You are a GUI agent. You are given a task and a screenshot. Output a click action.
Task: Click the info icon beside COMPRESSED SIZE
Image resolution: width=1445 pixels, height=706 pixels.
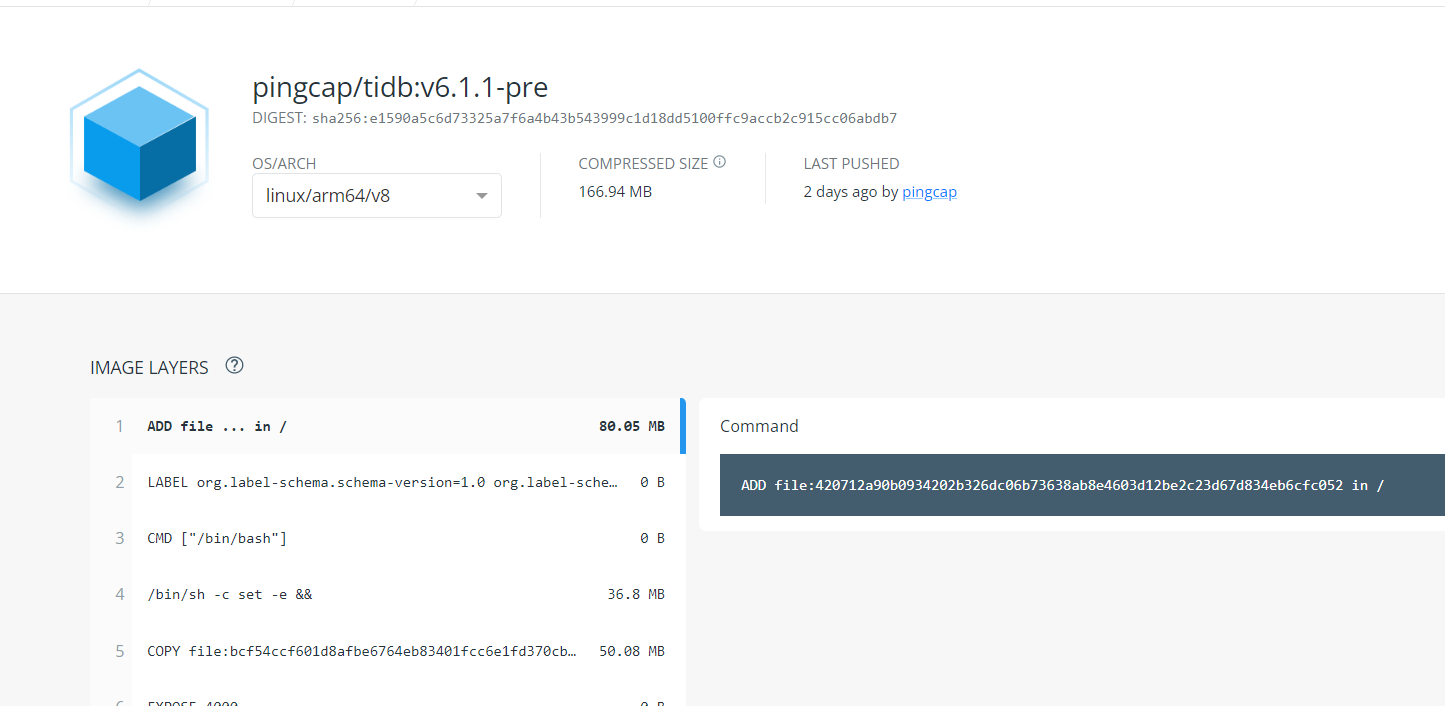click(719, 162)
